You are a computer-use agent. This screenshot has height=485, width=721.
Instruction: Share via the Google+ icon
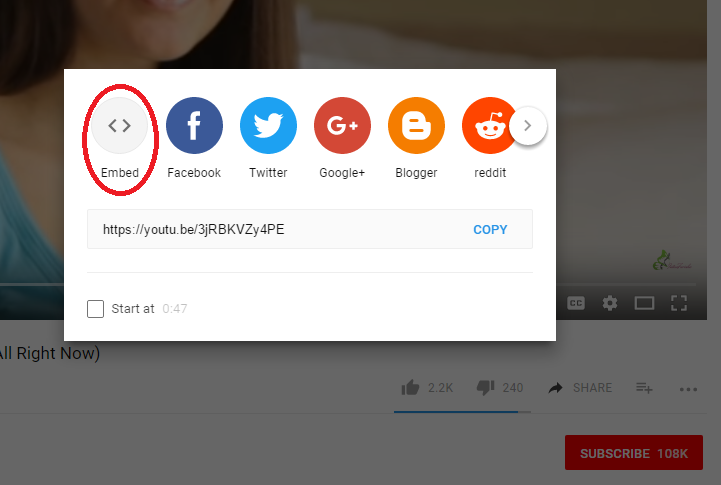(x=342, y=126)
